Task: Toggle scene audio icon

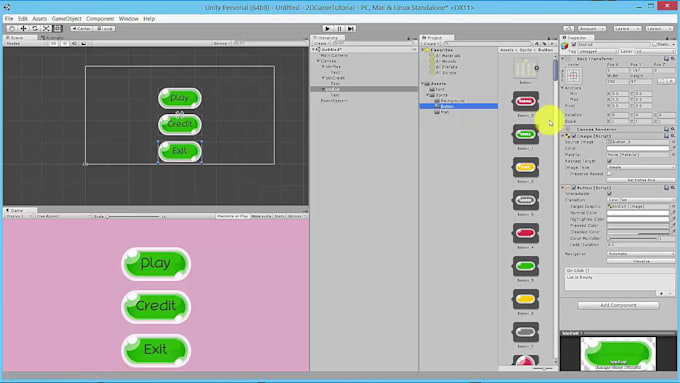Action: 74,44
